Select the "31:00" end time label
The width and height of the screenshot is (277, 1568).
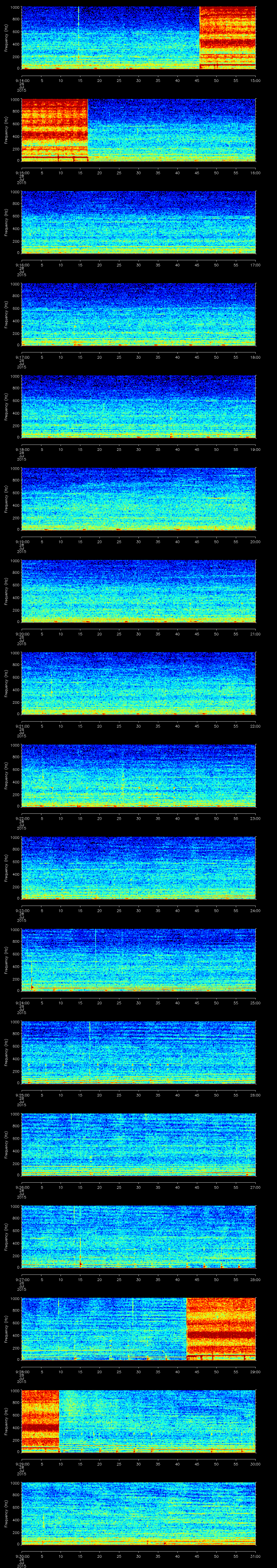click(256, 1556)
